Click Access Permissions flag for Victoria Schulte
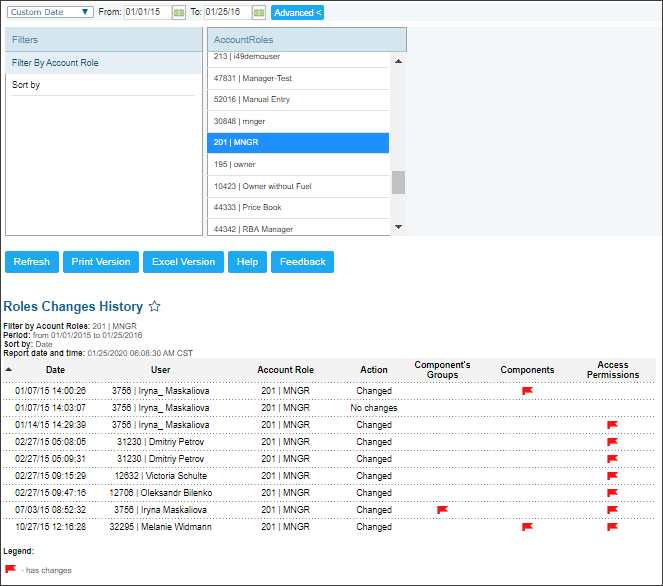Screen dimensions: 663x586 click(x=612, y=476)
